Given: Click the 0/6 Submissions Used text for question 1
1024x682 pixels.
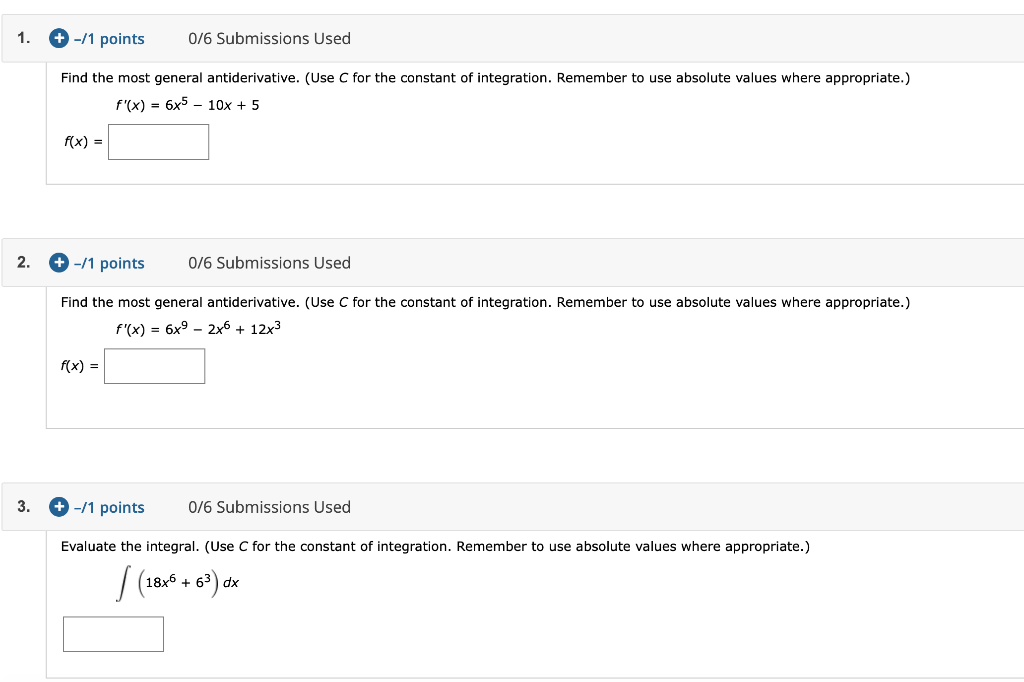Looking at the screenshot, I should click(x=269, y=38).
